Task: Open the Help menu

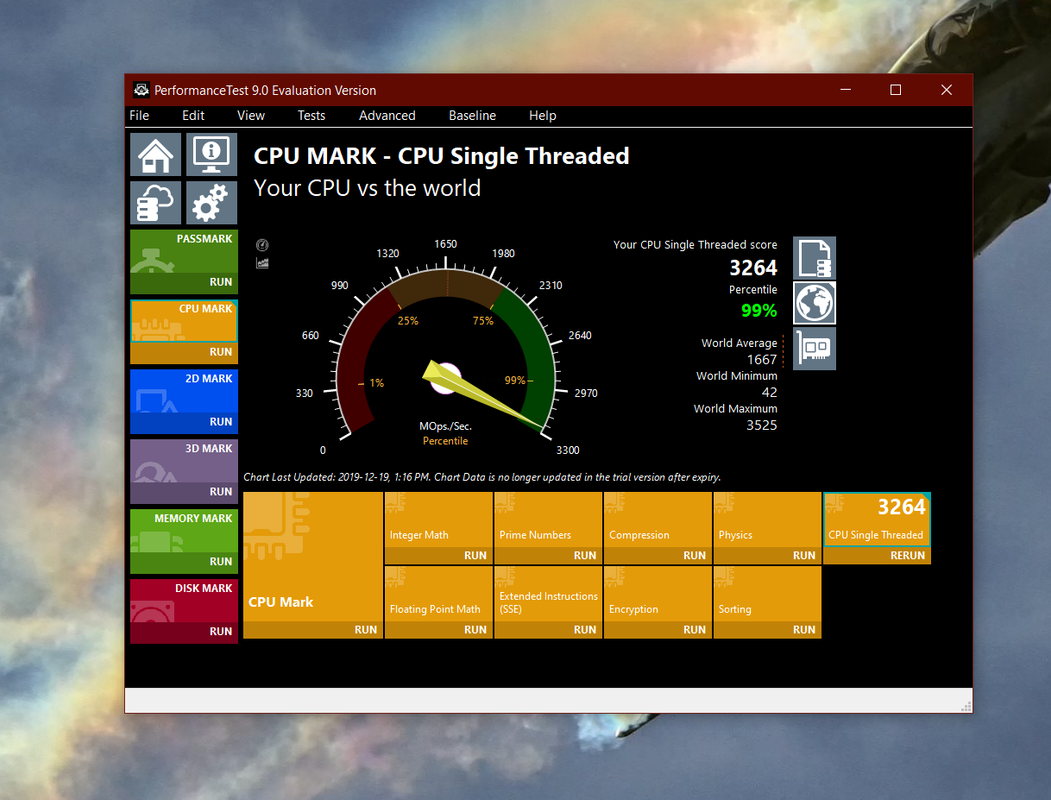Action: click(x=542, y=115)
